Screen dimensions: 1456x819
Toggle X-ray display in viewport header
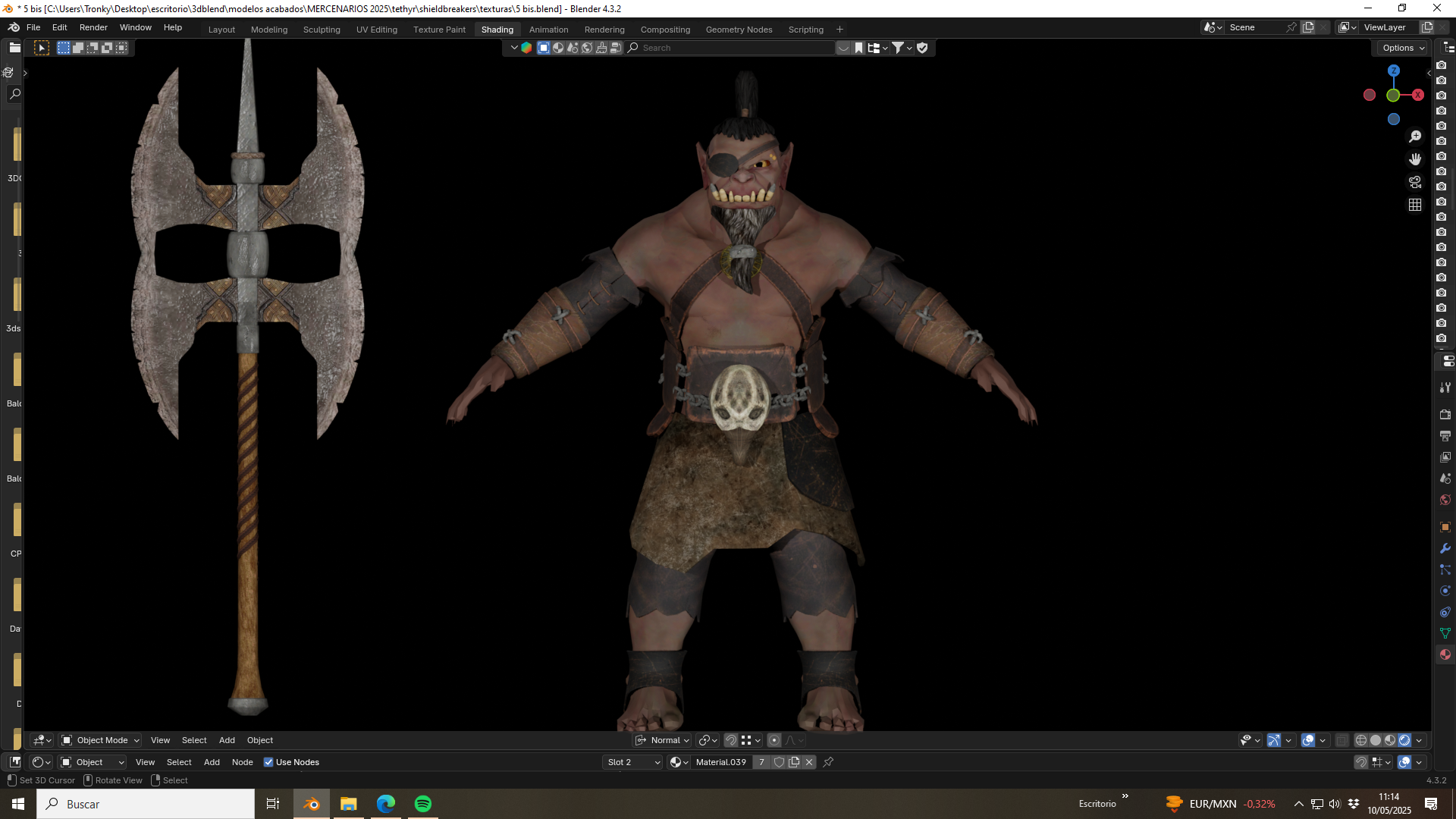1341,740
